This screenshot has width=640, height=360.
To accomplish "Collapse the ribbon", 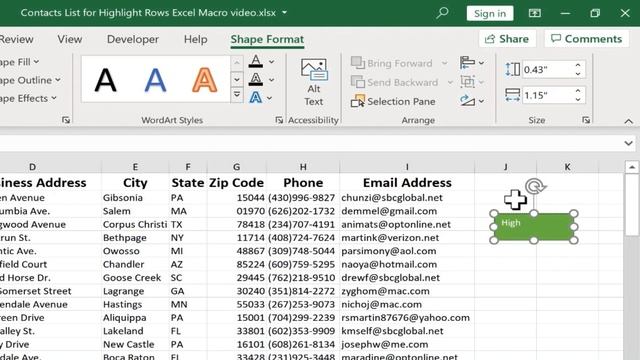I will pos(629,121).
